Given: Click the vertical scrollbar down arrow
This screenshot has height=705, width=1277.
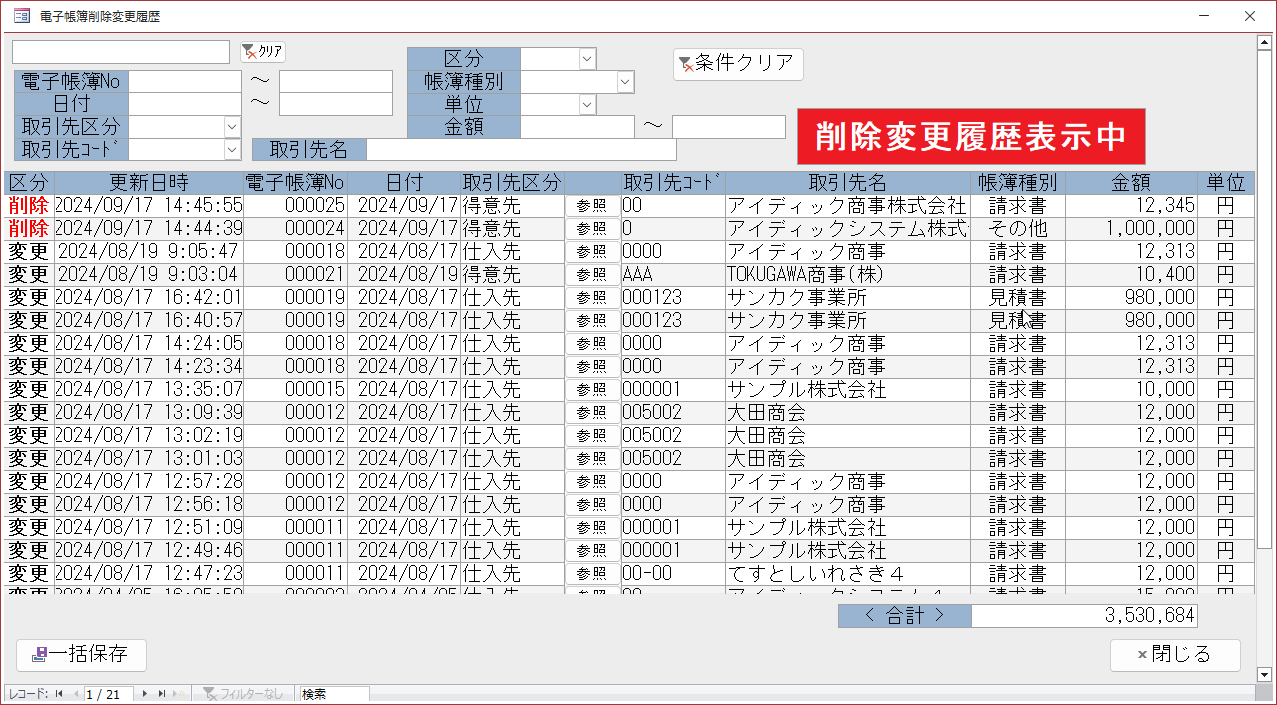Looking at the screenshot, I should [1263, 674].
